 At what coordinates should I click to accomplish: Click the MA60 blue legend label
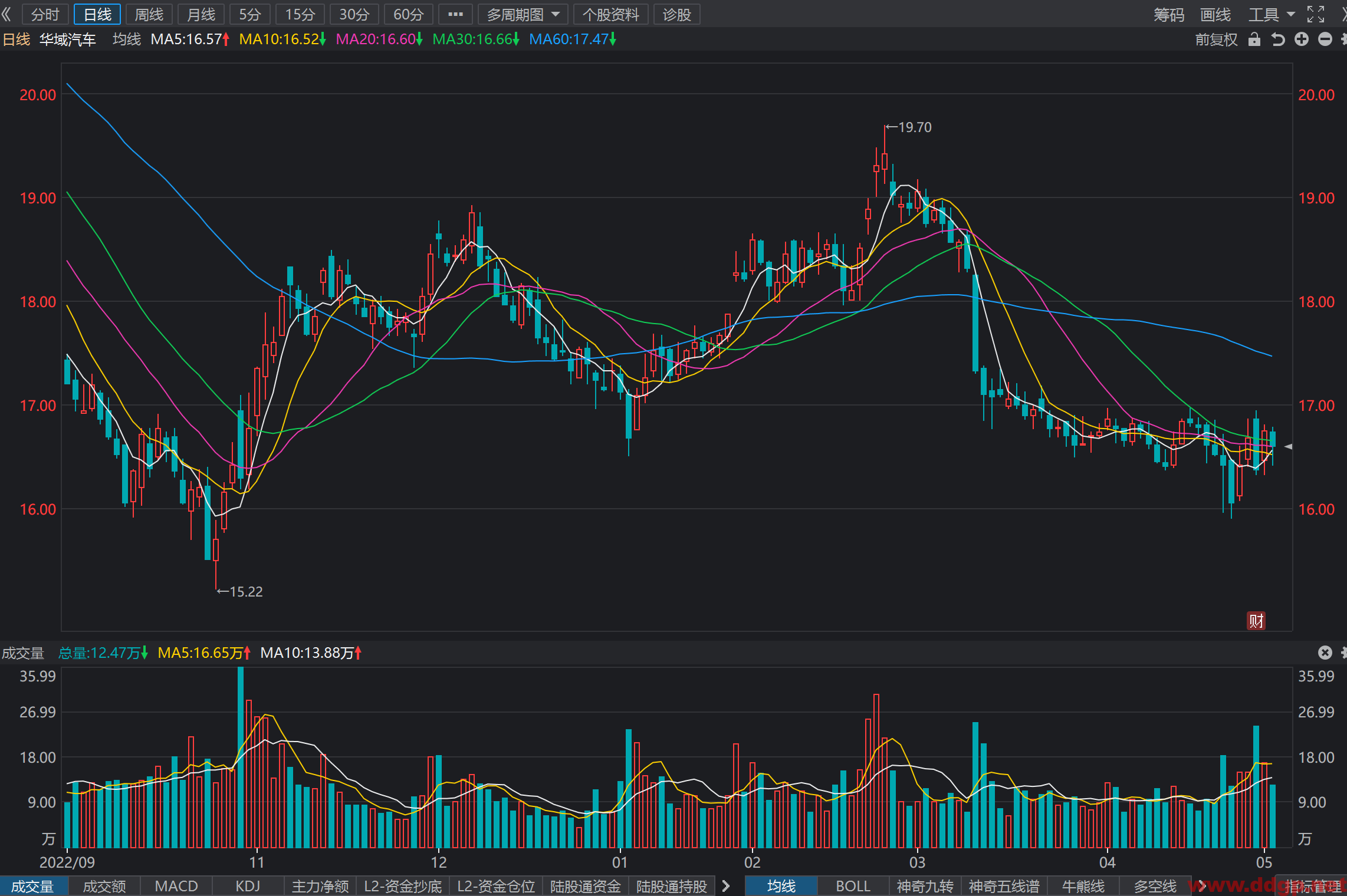pos(572,39)
